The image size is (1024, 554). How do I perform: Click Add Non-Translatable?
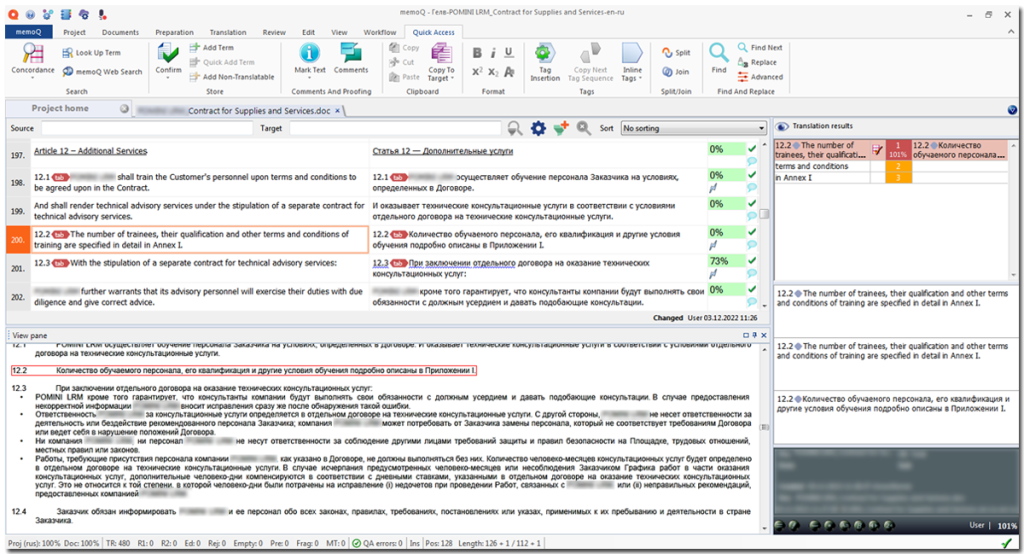(232, 77)
